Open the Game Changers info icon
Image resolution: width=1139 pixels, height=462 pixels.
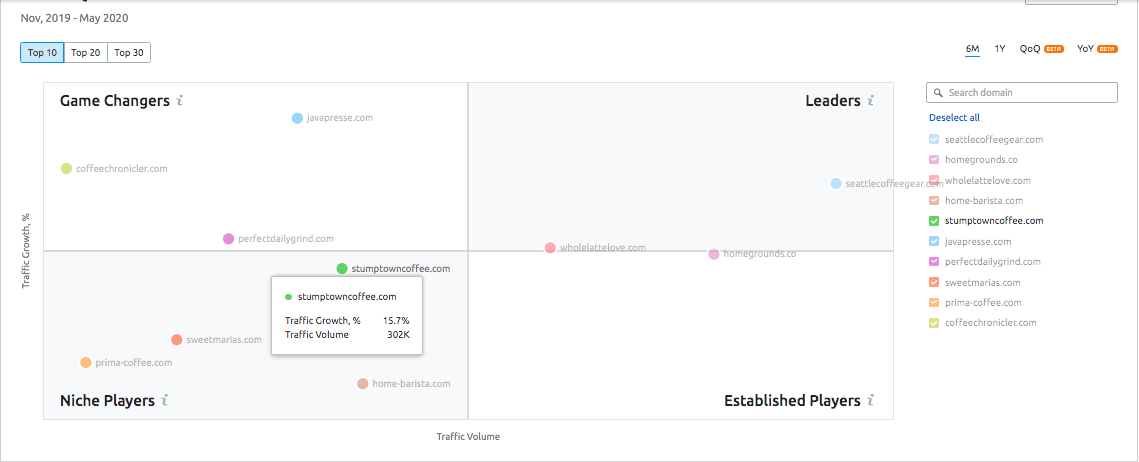tap(179, 101)
